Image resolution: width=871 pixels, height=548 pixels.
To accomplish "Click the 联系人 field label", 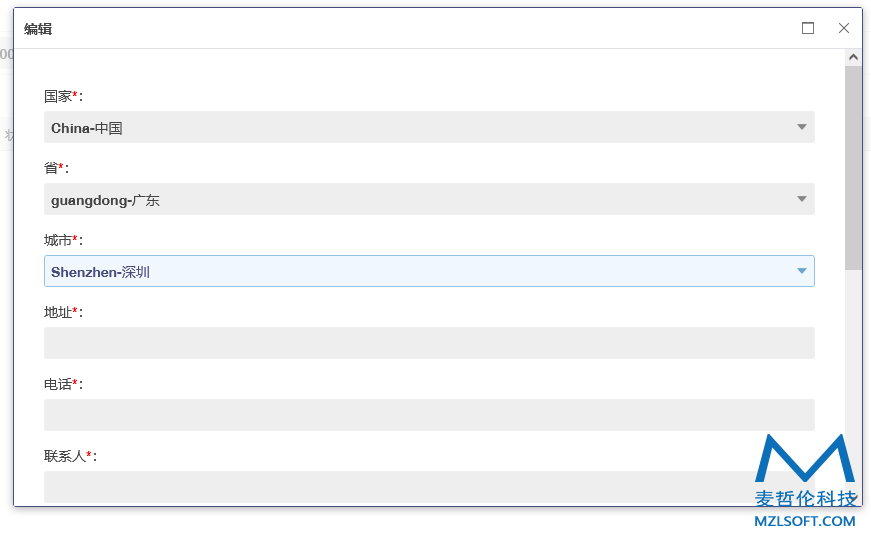I will tap(65, 456).
